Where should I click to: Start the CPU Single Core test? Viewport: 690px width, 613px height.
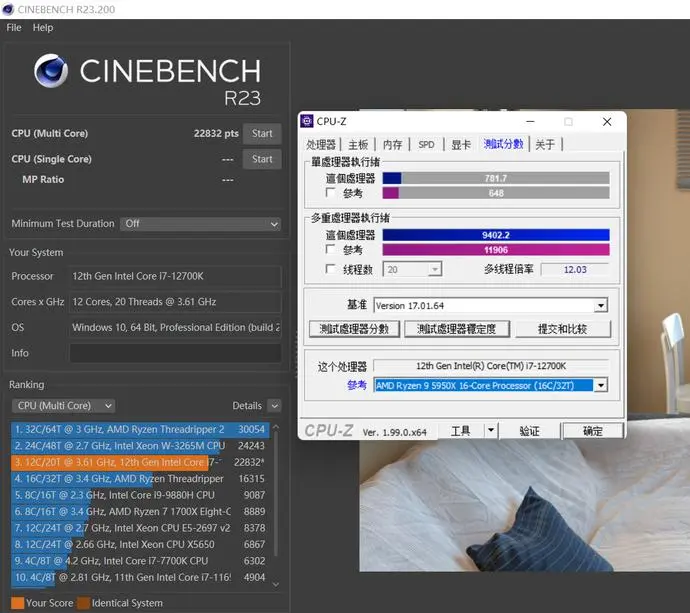click(x=262, y=159)
